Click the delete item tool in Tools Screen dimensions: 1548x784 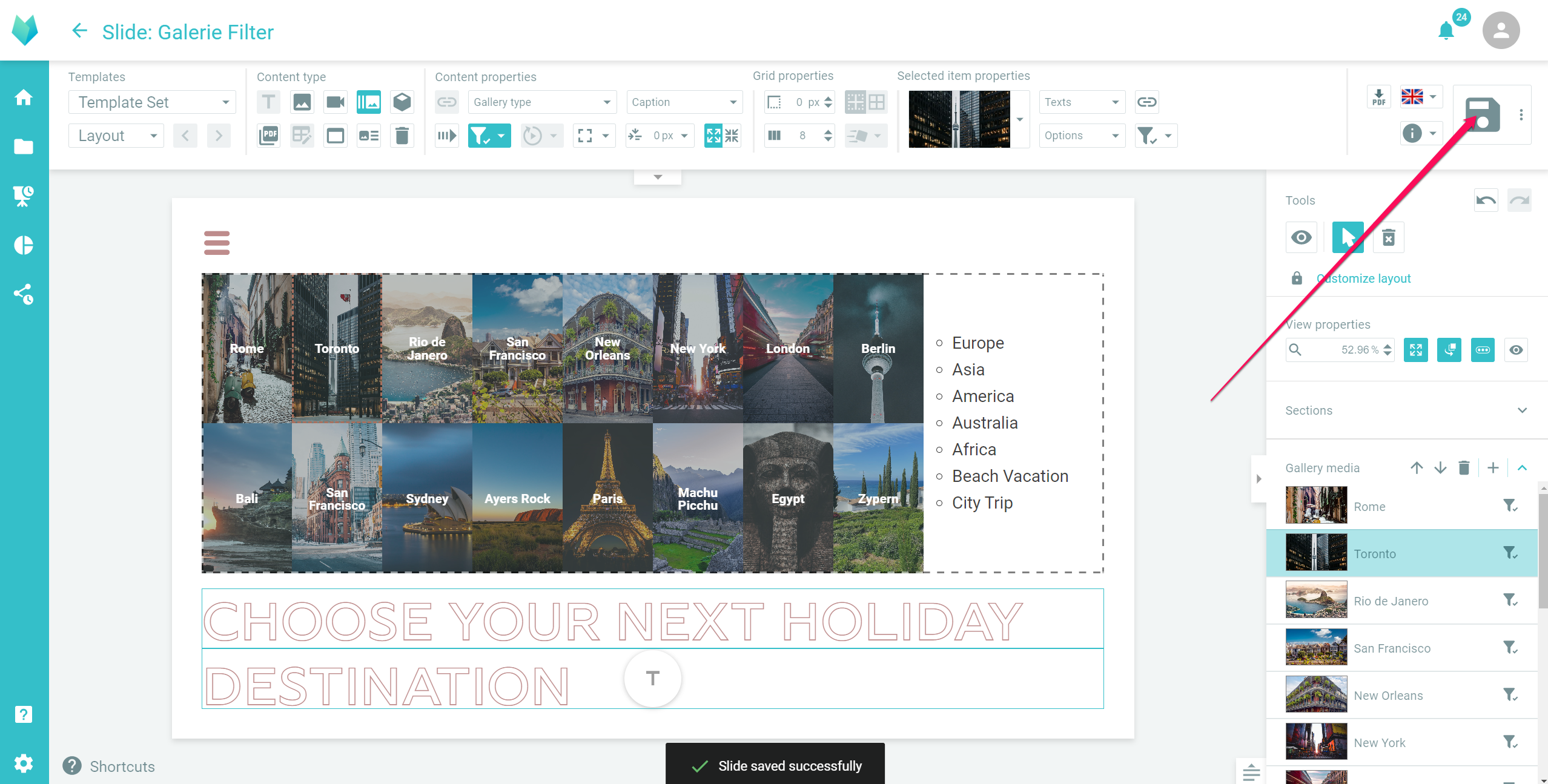coord(1389,237)
